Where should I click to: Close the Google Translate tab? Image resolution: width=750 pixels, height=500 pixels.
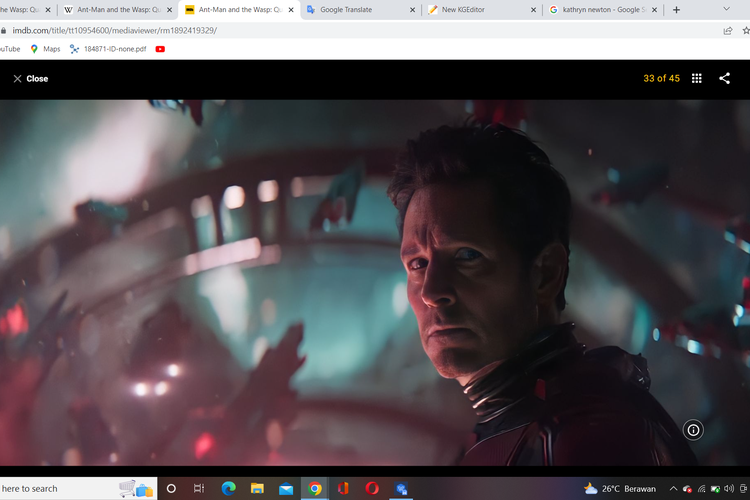[413, 10]
